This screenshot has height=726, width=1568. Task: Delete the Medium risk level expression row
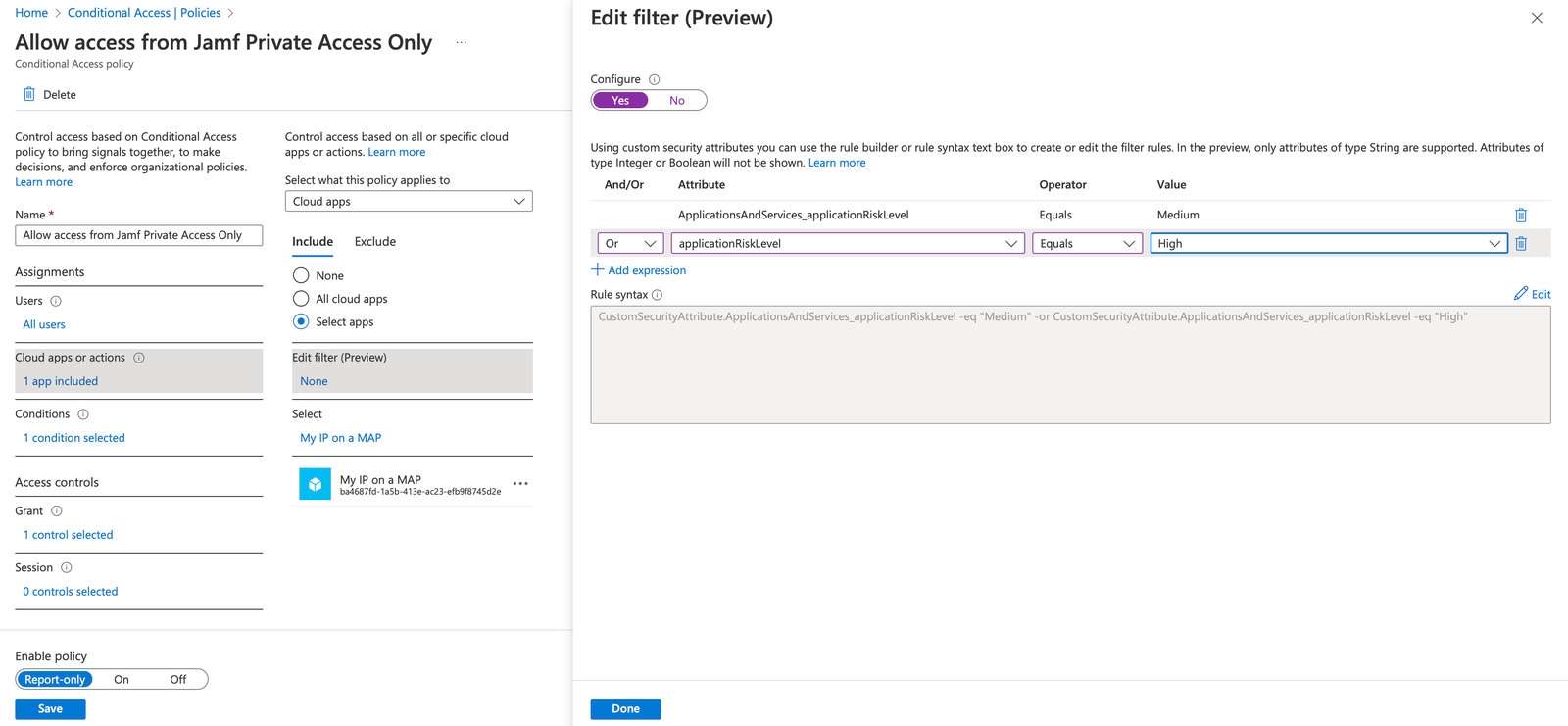(x=1521, y=215)
